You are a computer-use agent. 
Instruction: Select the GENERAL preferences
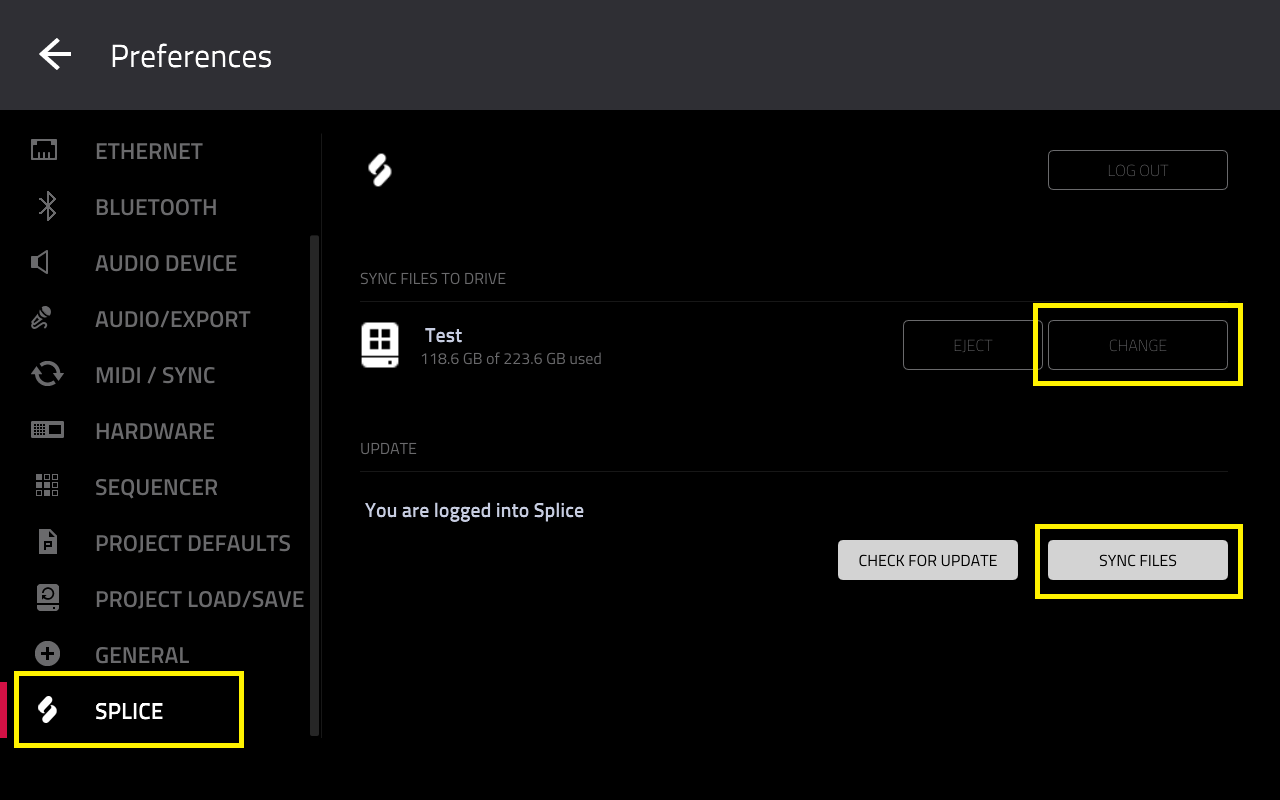142,655
